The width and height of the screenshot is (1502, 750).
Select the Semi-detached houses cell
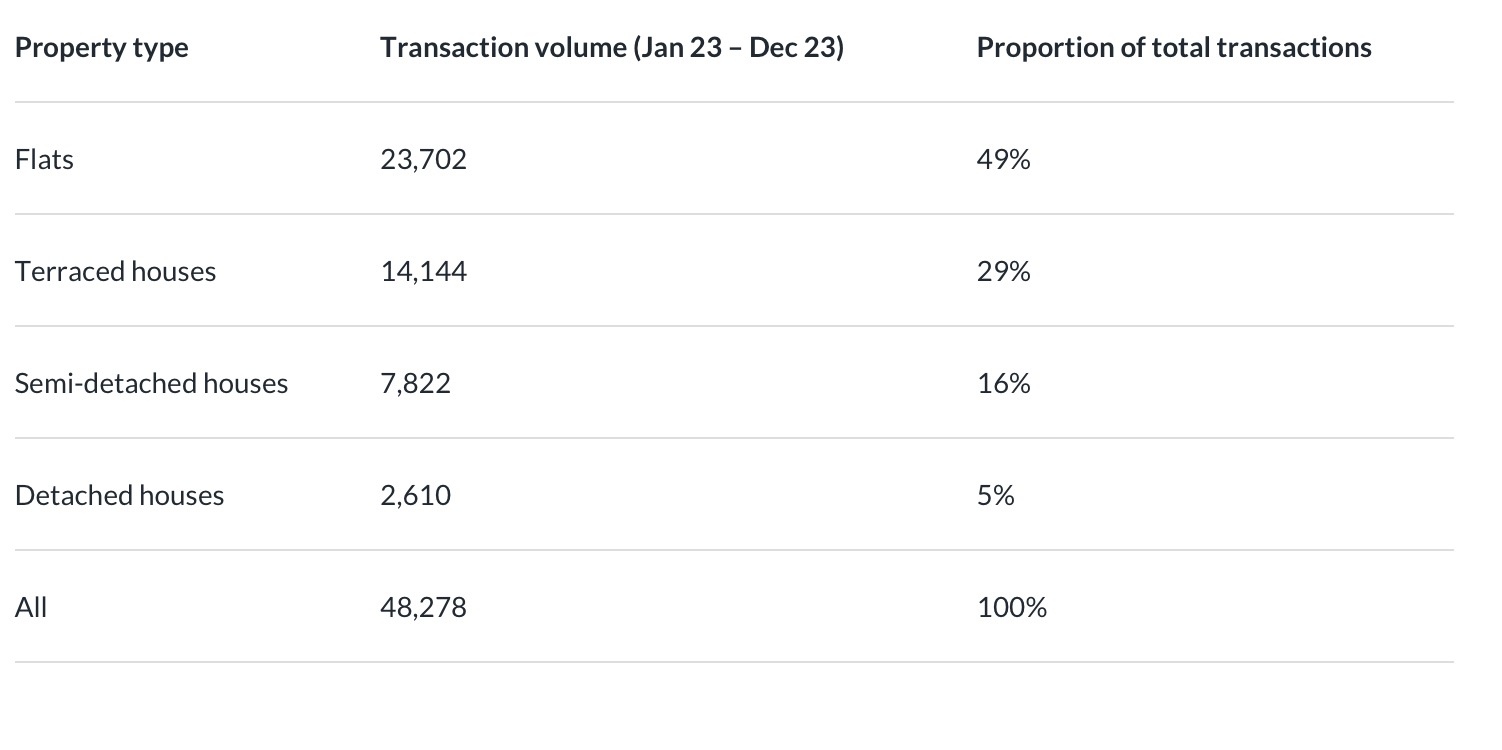[x=151, y=383]
